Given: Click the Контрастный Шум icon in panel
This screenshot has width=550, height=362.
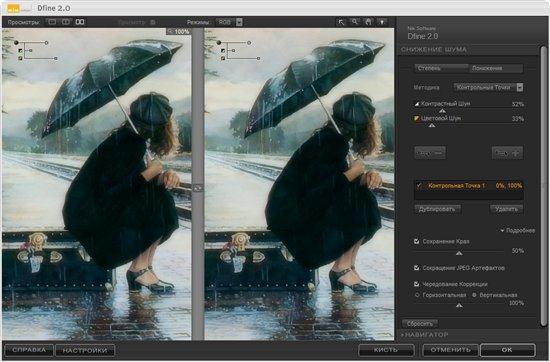Looking at the screenshot, I should click(417, 104).
